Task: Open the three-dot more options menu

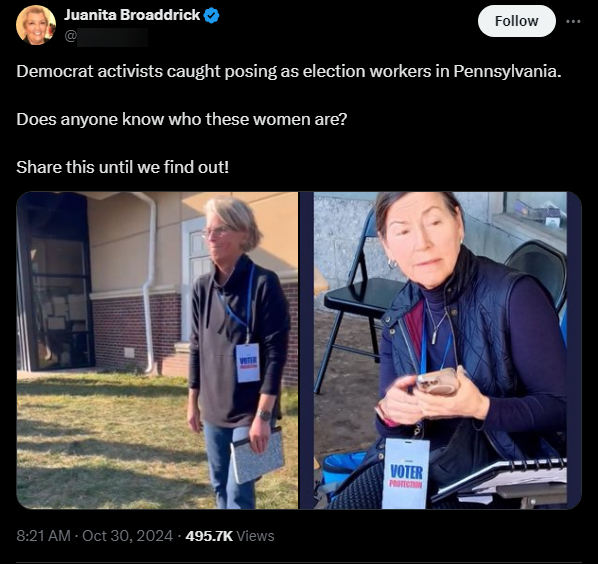Action: point(573,21)
